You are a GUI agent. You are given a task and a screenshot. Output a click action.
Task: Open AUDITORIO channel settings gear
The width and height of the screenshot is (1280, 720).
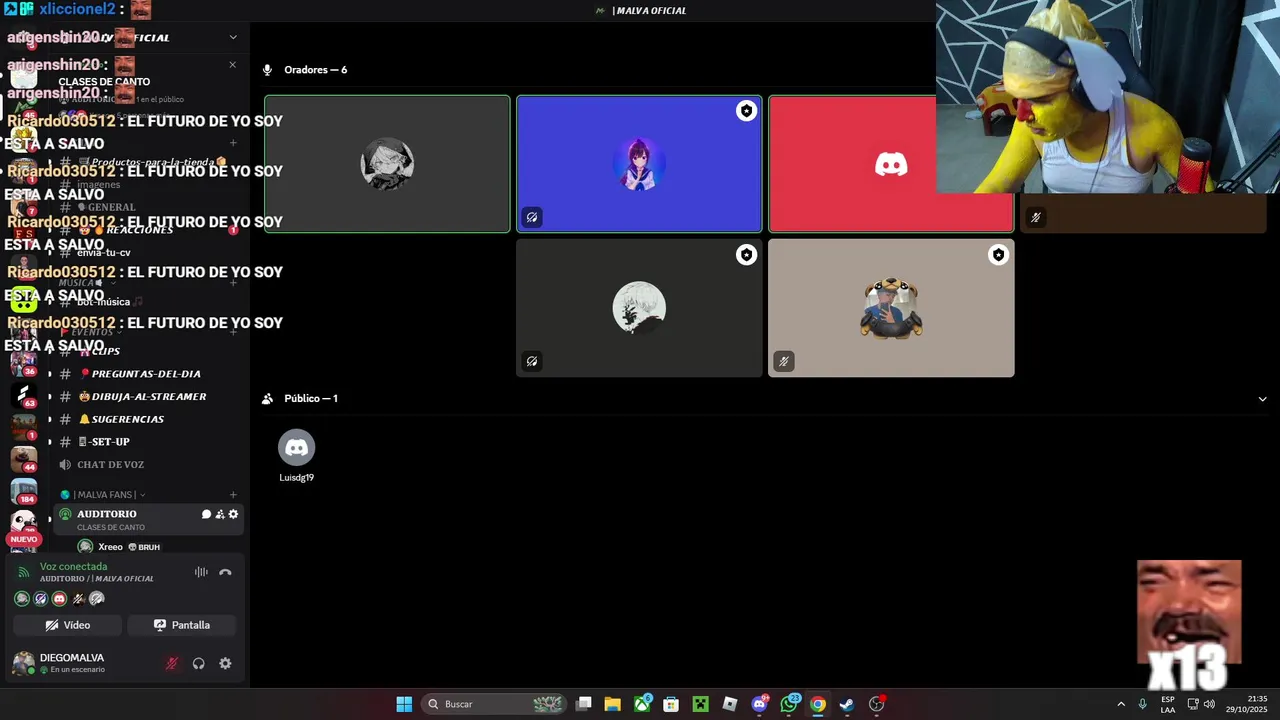coord(234,514)
